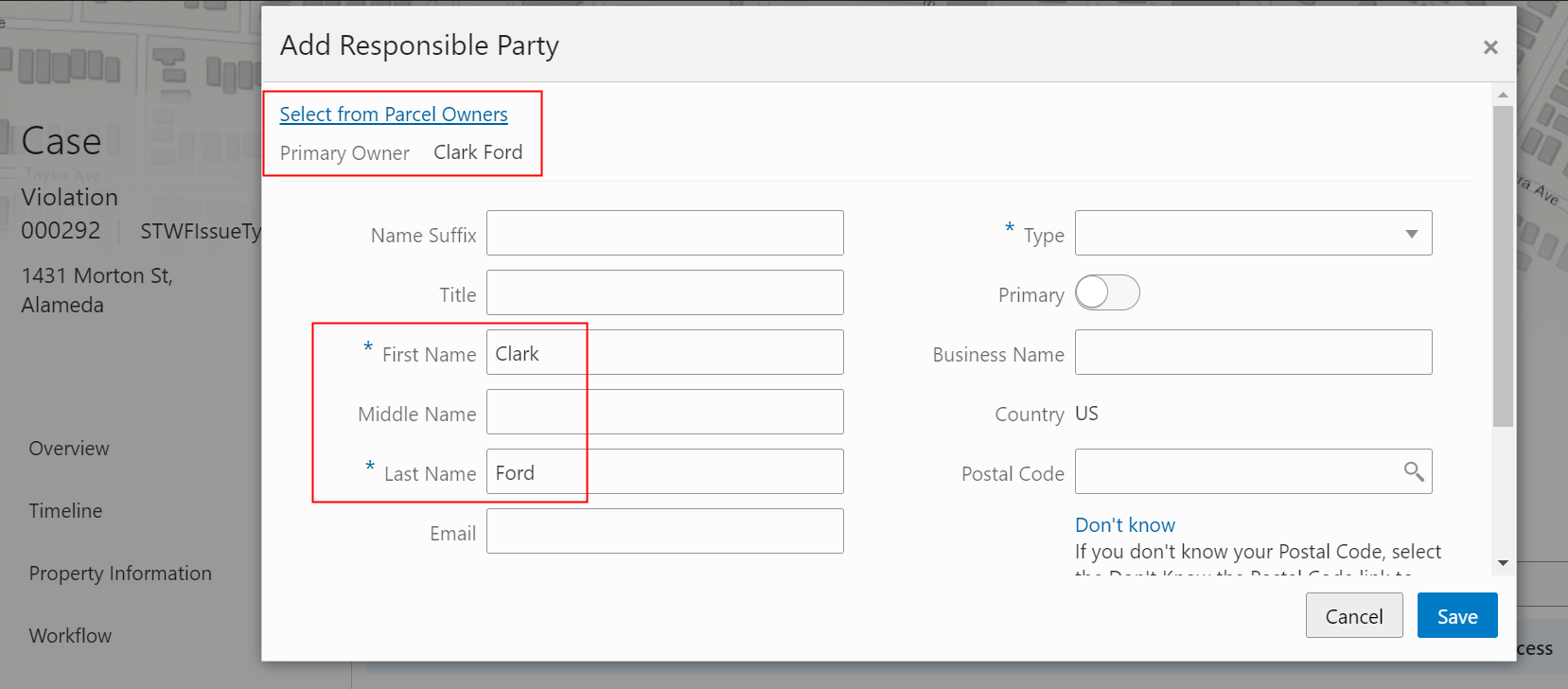Select Property Information in the sidebar
The width and height of the screenshot is (1568, 689).
(120, 574)
